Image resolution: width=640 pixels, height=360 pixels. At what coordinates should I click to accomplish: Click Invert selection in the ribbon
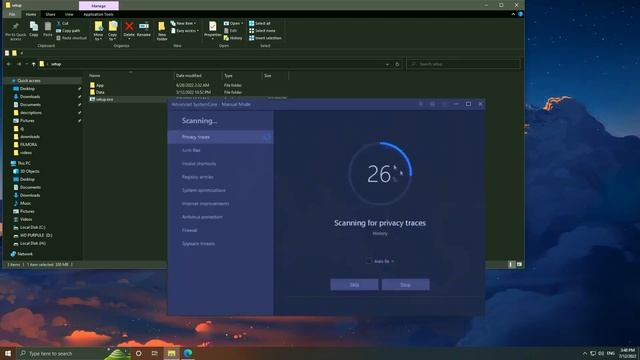click(265, 38)
